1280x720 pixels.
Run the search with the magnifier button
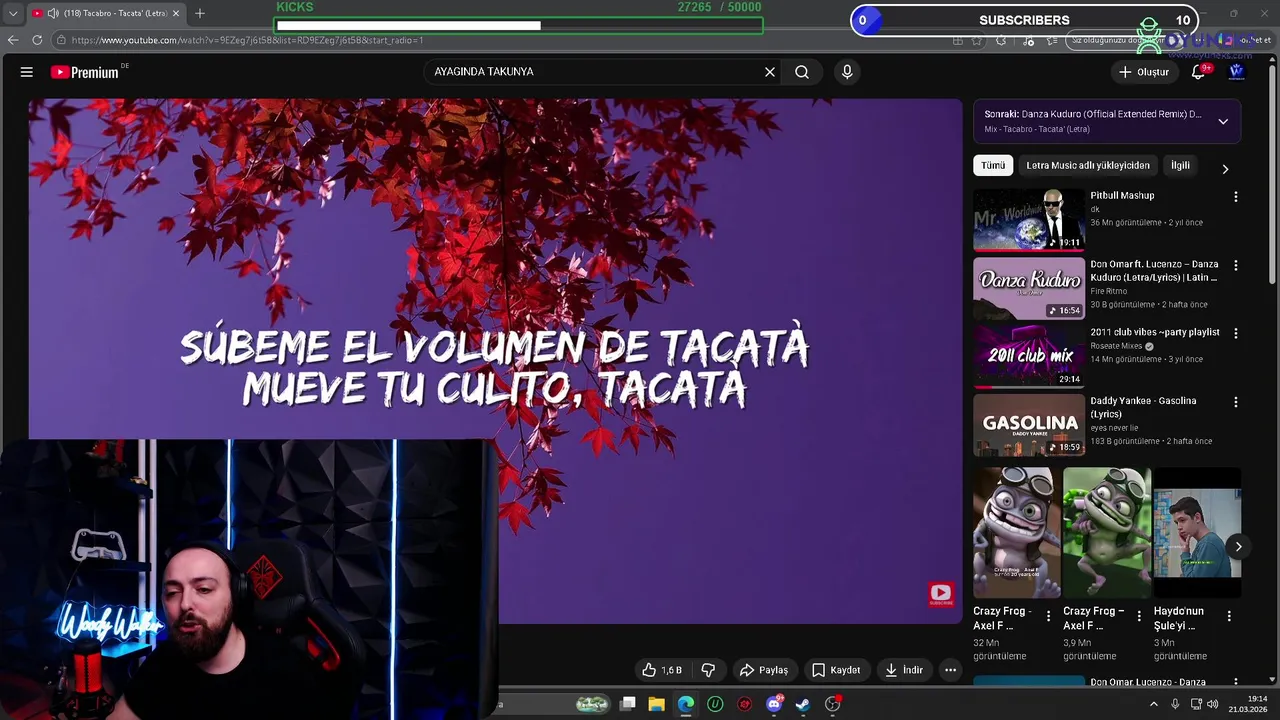802,72
